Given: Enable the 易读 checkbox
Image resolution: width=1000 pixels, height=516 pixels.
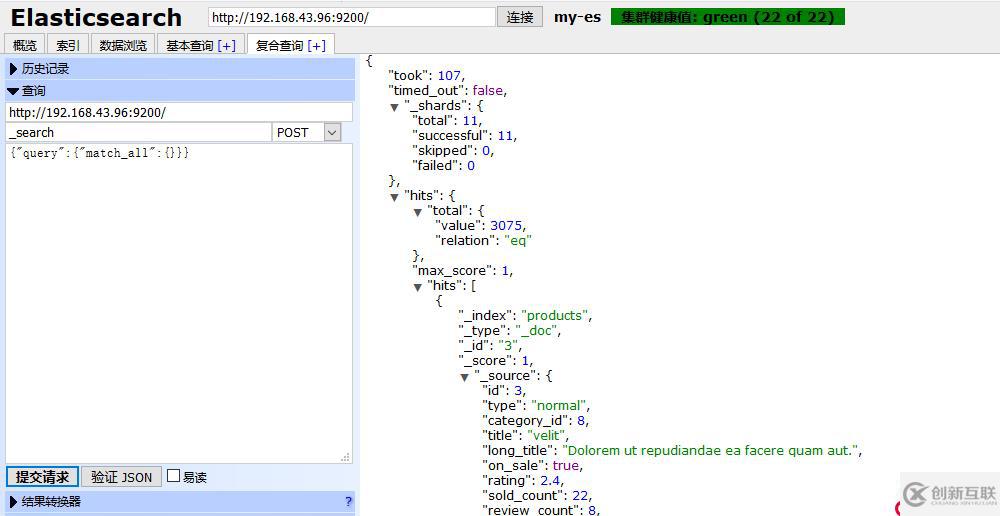Looking at the screenshot, I should 174,477.
